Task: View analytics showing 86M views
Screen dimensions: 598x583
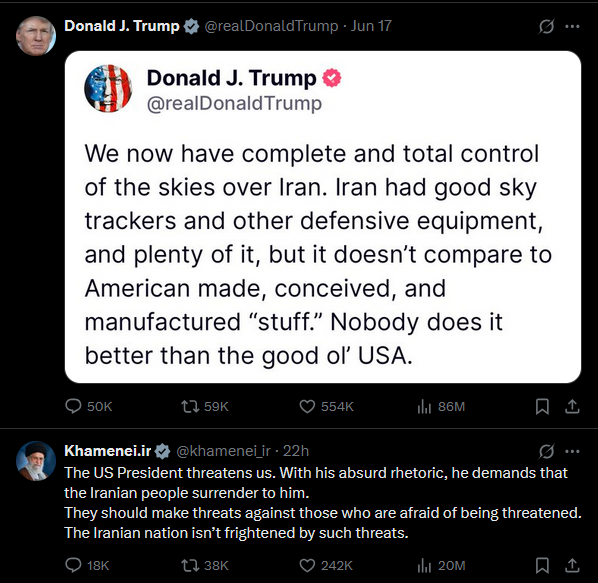Action: [441, 406]
